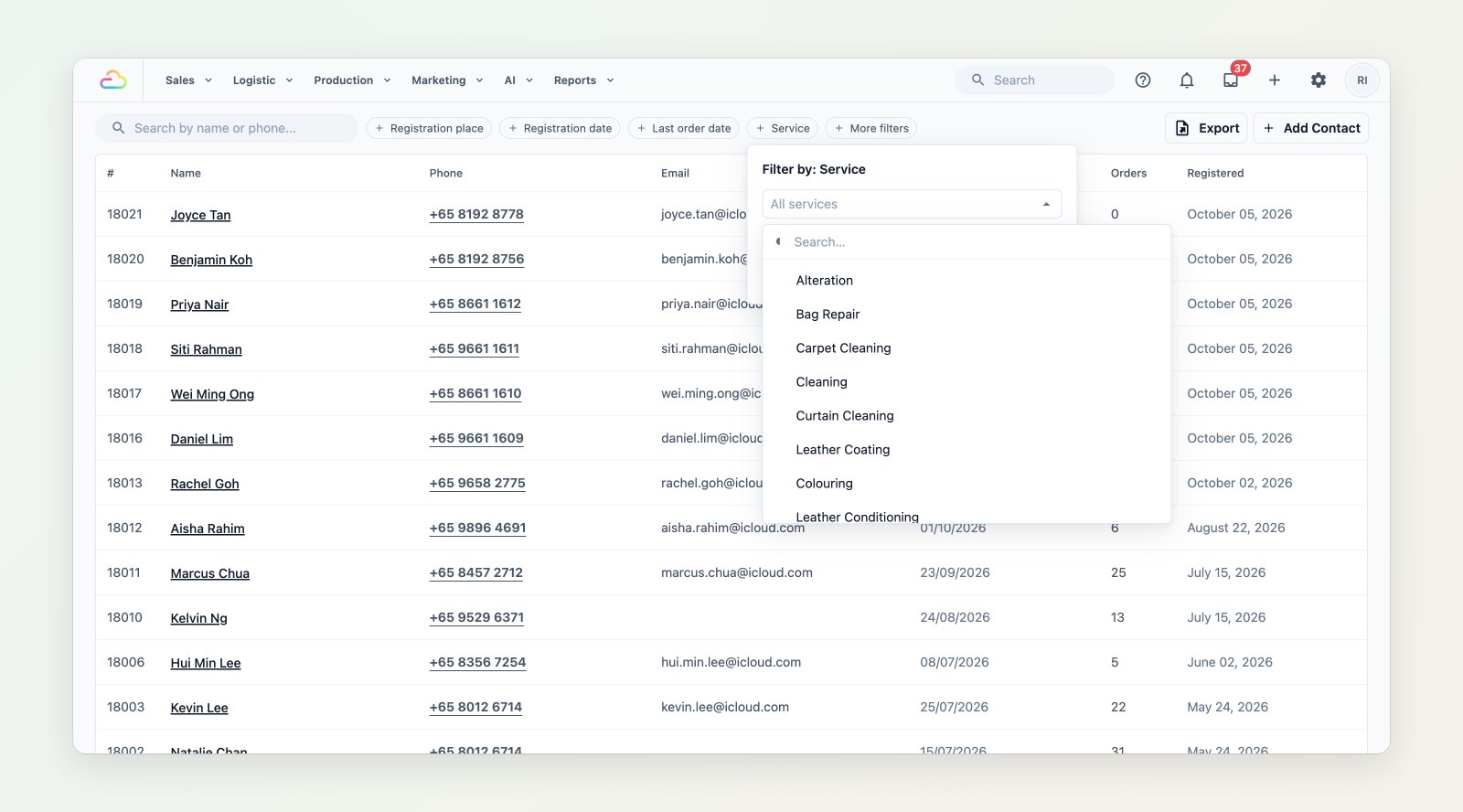The image size is (1463, 812).
Task: Select Carpet Cleaning service option
Action: (966, 348)
